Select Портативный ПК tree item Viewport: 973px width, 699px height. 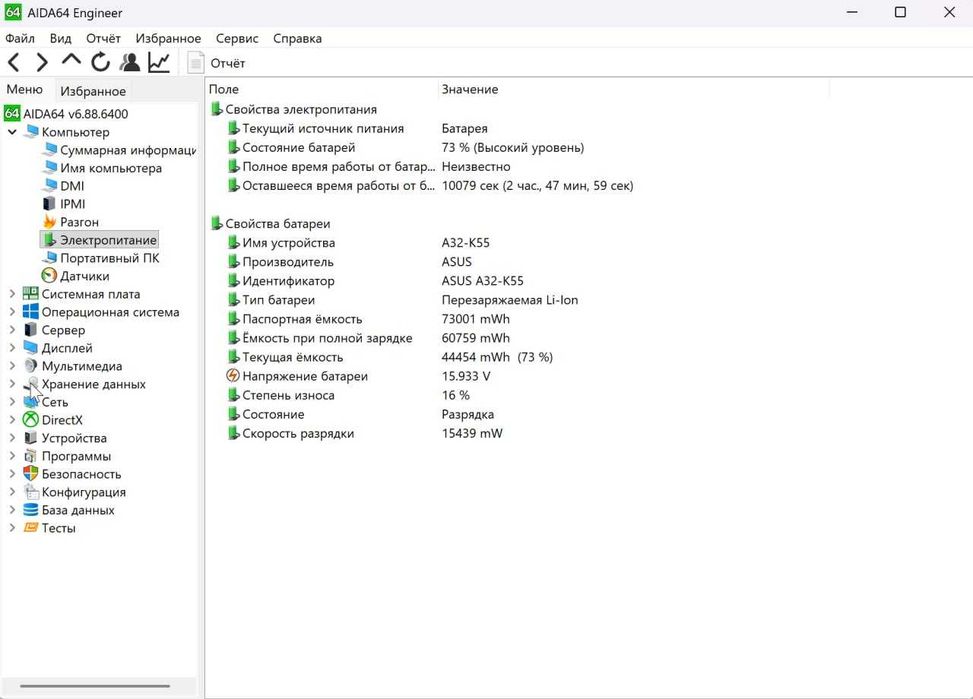point(110,258)
